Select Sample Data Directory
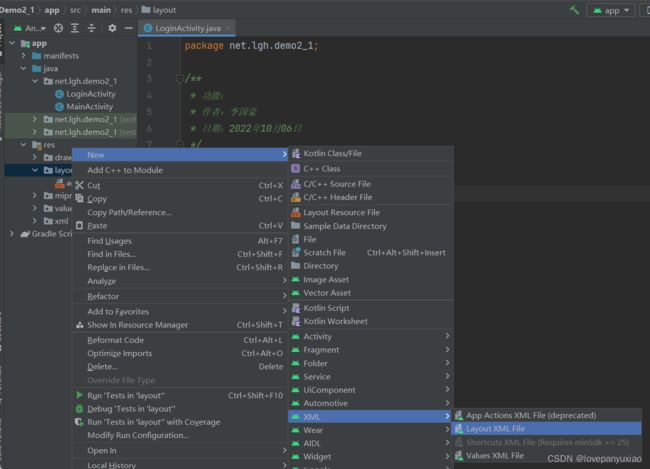Image resolution: width=650 pixels, height=469 pixels. (371, 226)
